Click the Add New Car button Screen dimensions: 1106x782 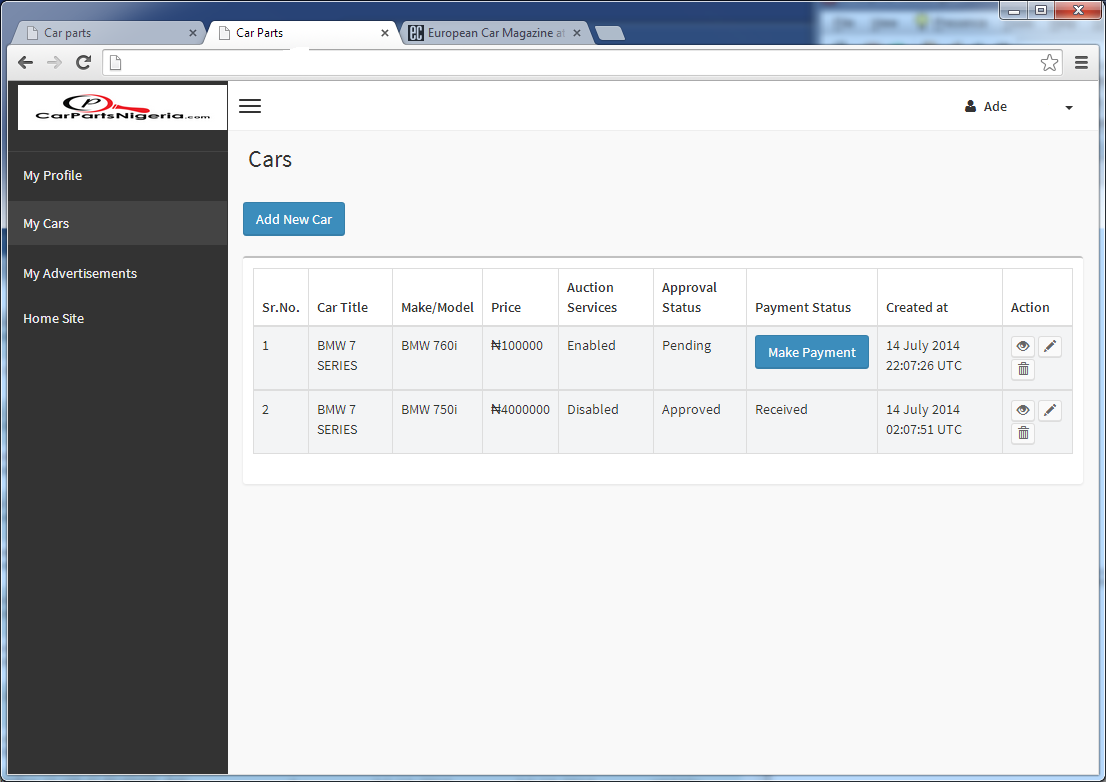293,219
